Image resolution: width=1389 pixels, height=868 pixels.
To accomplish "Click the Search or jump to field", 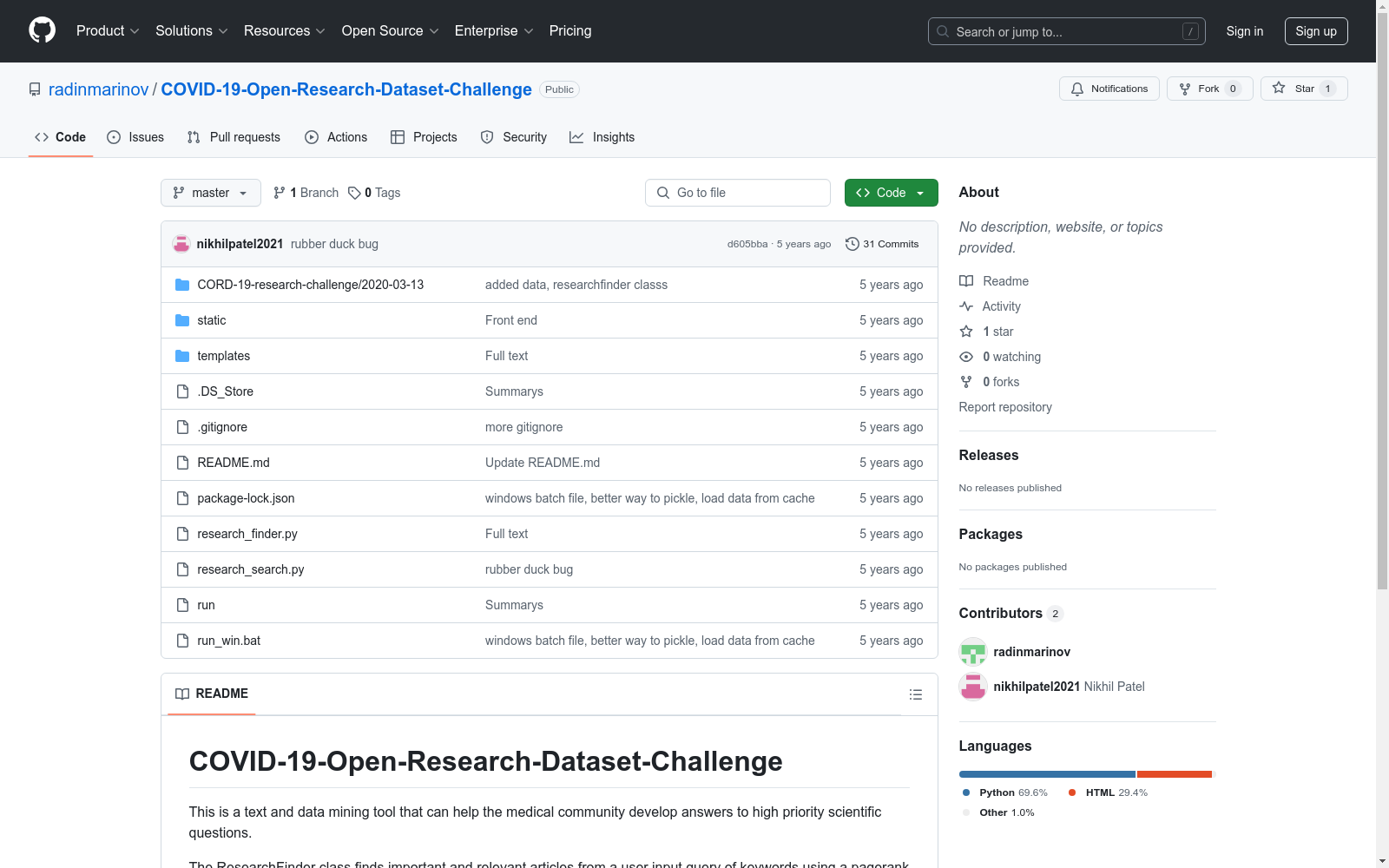I will pos(1067,31).
